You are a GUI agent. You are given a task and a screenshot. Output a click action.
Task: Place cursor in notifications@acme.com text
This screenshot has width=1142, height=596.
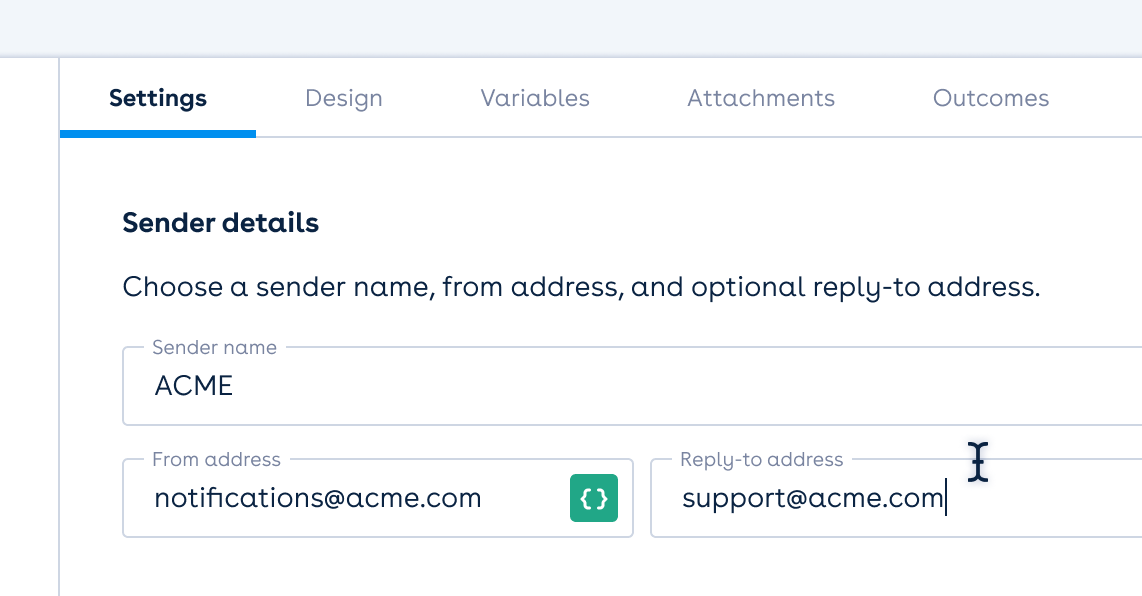318,498
